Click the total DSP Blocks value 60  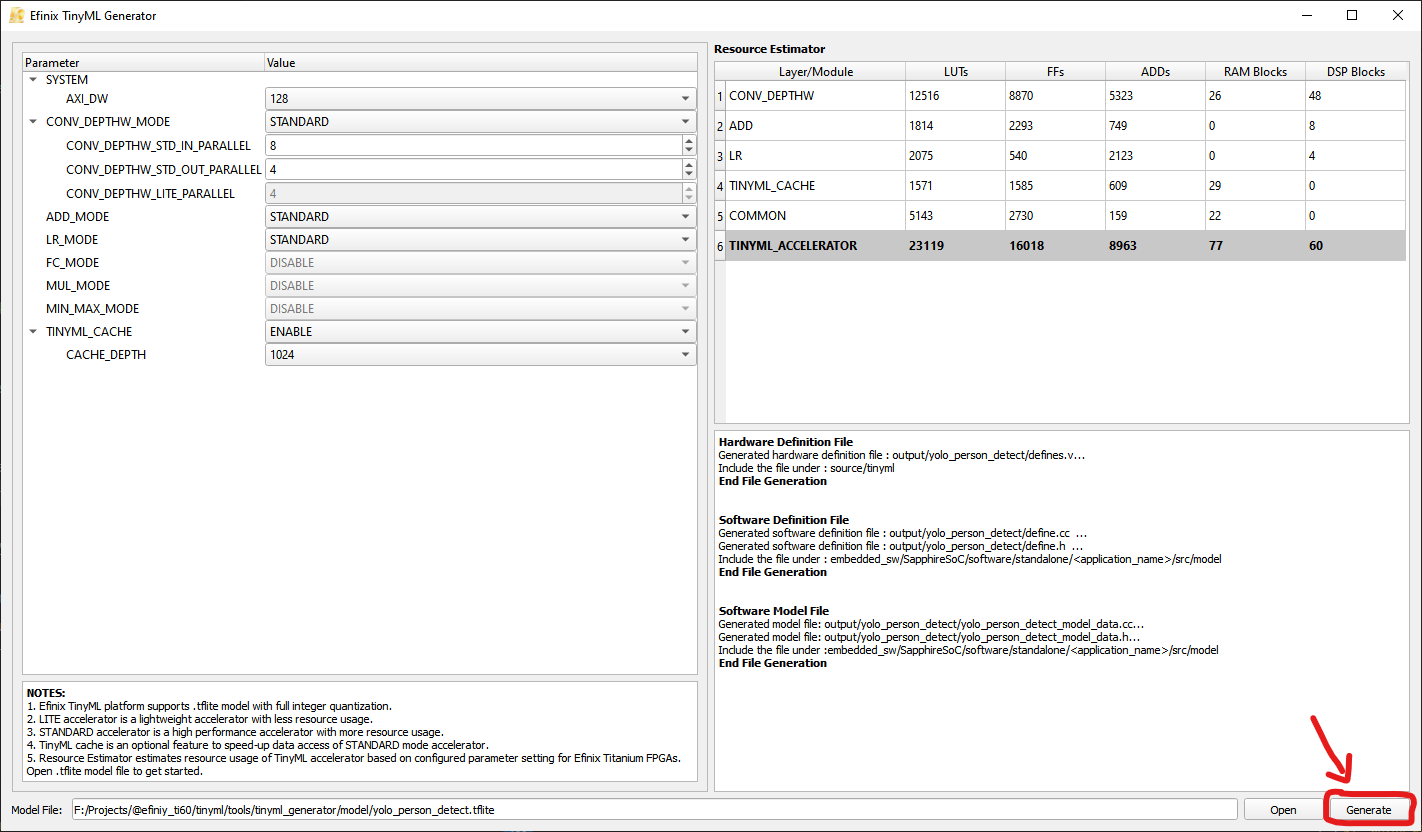click(x=1355, y=246)
